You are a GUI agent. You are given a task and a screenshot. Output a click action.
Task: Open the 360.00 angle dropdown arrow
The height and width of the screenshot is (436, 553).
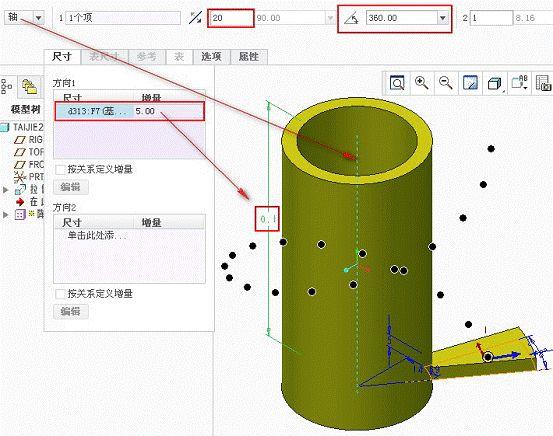pyautogui.click(x=443, y=18)
